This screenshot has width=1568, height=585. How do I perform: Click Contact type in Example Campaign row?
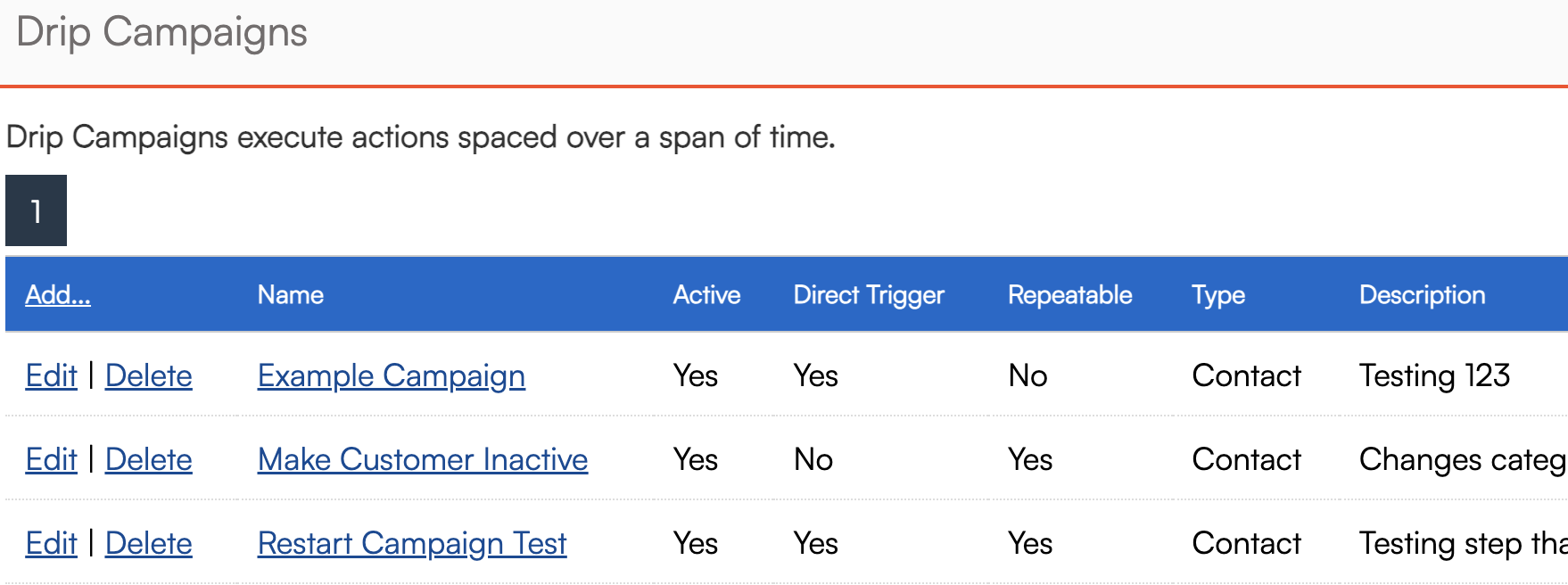tap(1246, 376)
